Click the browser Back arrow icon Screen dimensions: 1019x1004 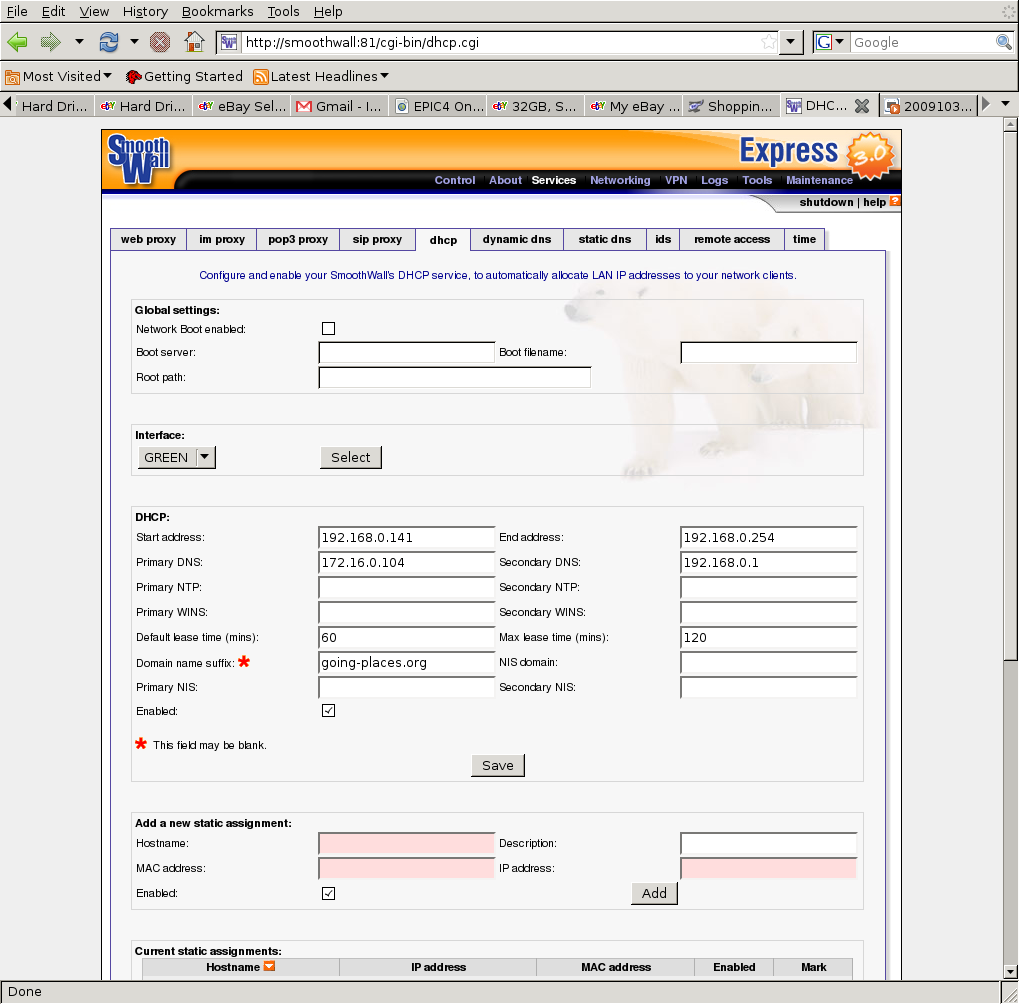click(17, 42)
